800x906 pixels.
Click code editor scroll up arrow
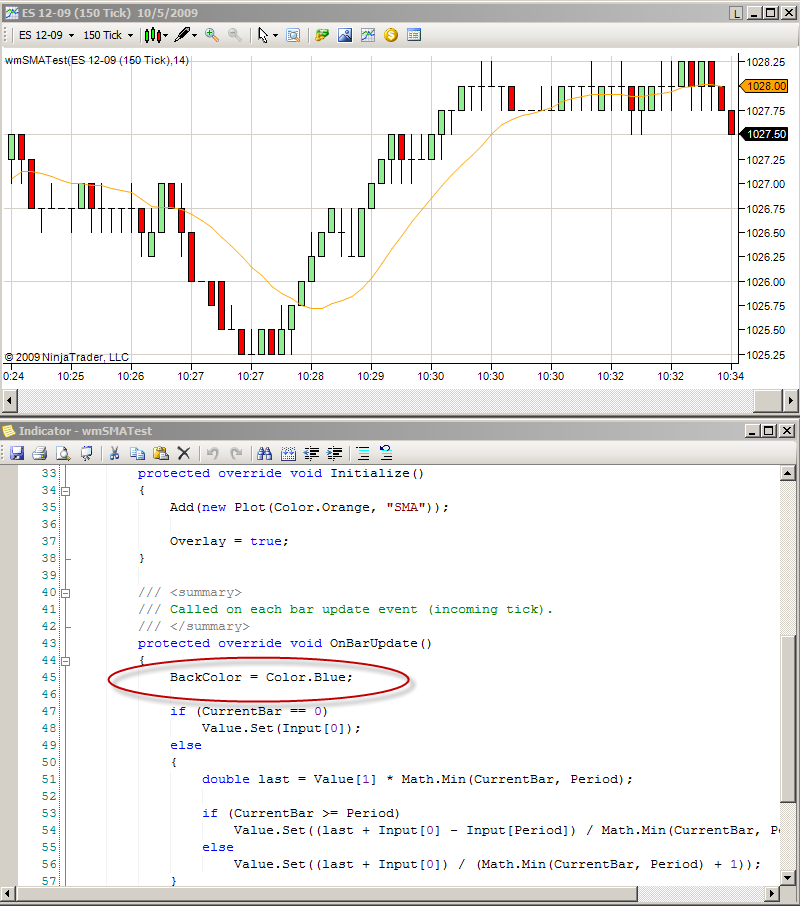[x=788, y=474]
